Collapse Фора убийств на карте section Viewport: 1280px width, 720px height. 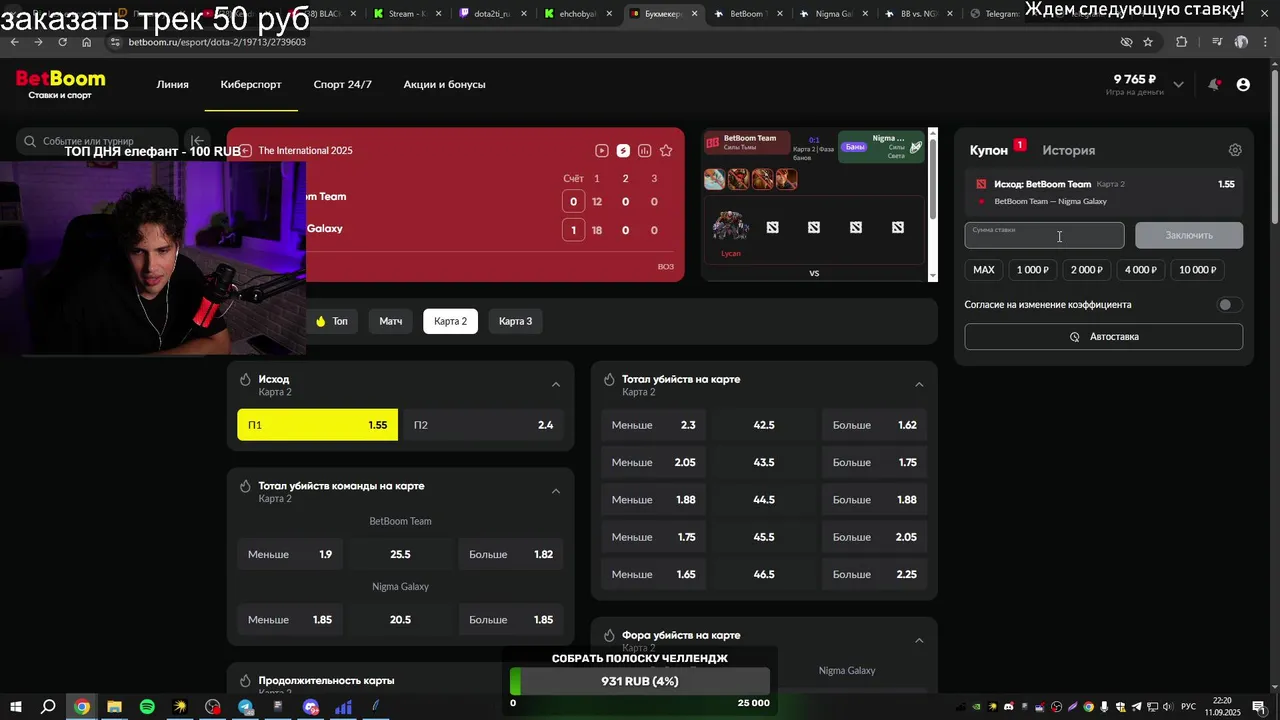click(x=919, y=641)
